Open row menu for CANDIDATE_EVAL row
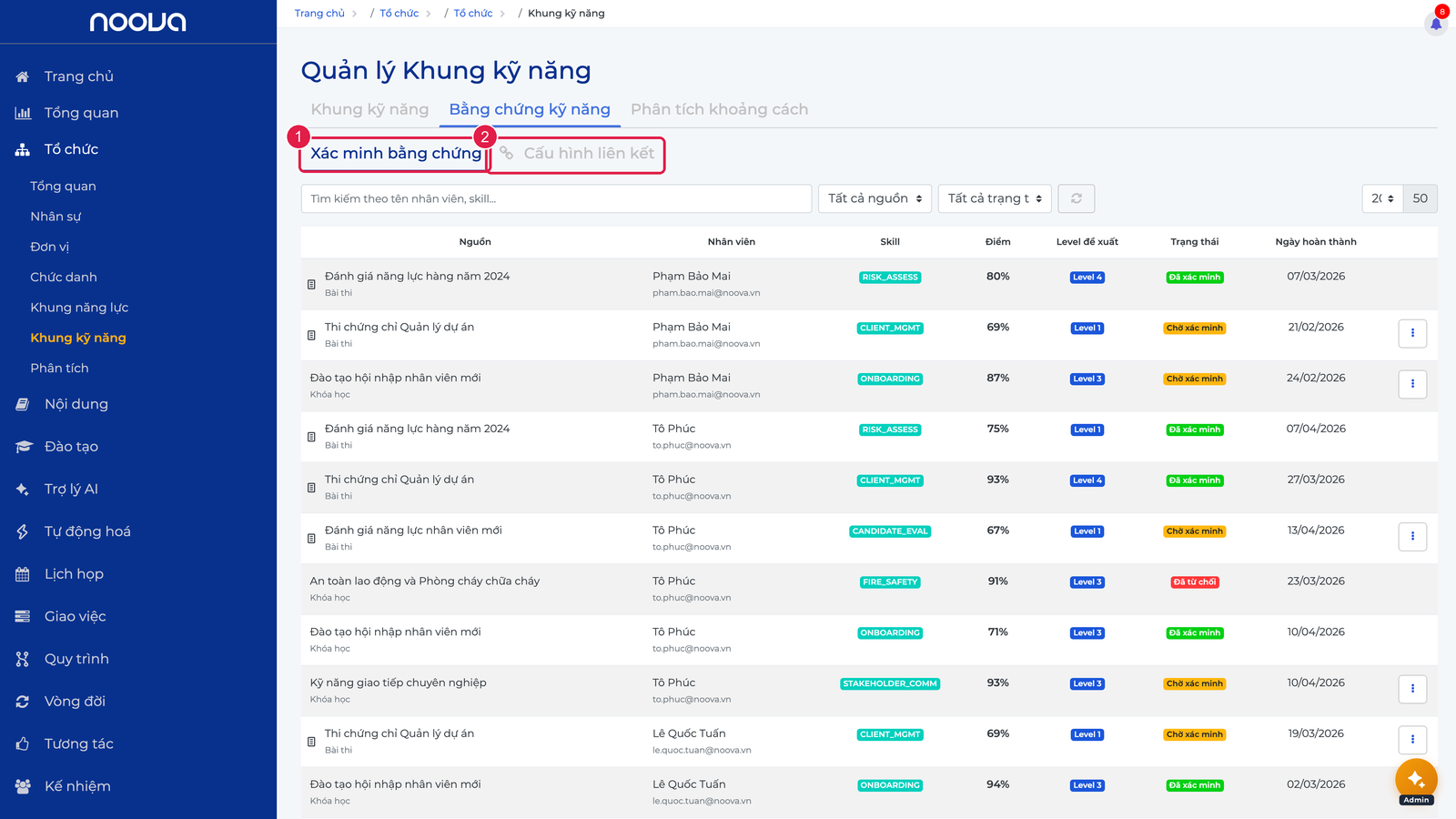The height and width of the screenshot is (819, 1456). pyautogui.click(x=1412, y=536)
